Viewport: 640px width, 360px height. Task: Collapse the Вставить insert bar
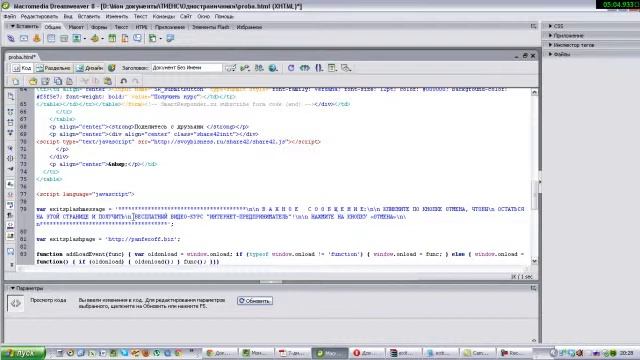13,26
